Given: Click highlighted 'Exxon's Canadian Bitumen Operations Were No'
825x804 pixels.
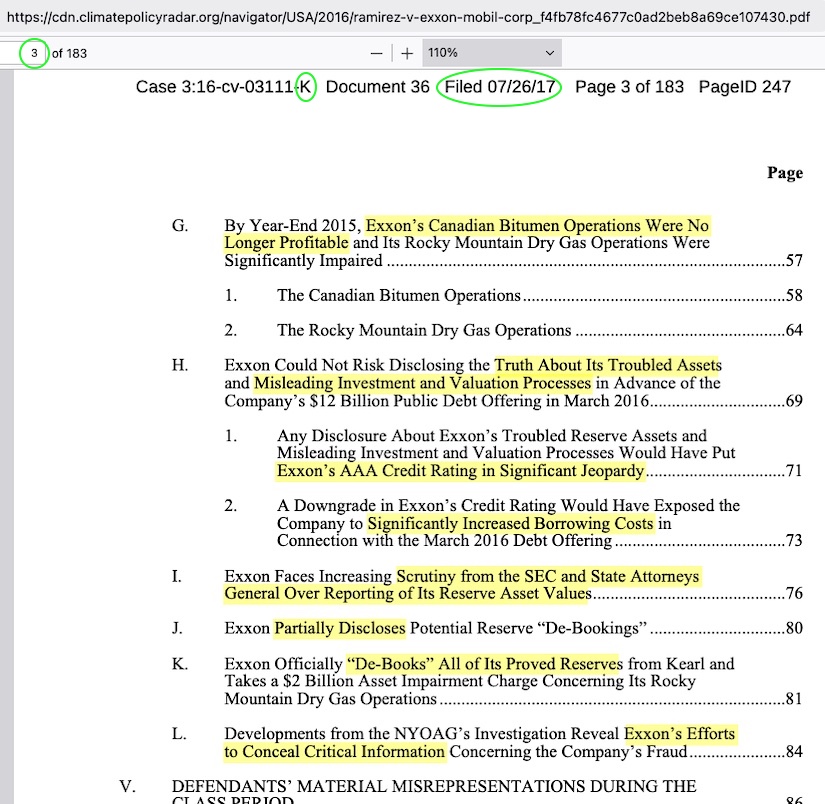Looking at the screenshot, I should (x=537, y=226).
